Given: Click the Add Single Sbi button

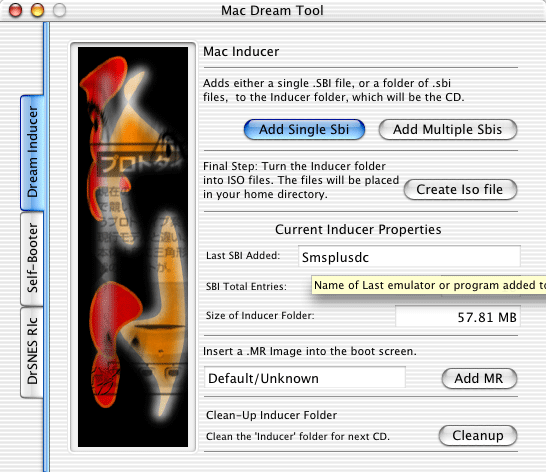Looking at the screenshot, I should tap(304, 130).
